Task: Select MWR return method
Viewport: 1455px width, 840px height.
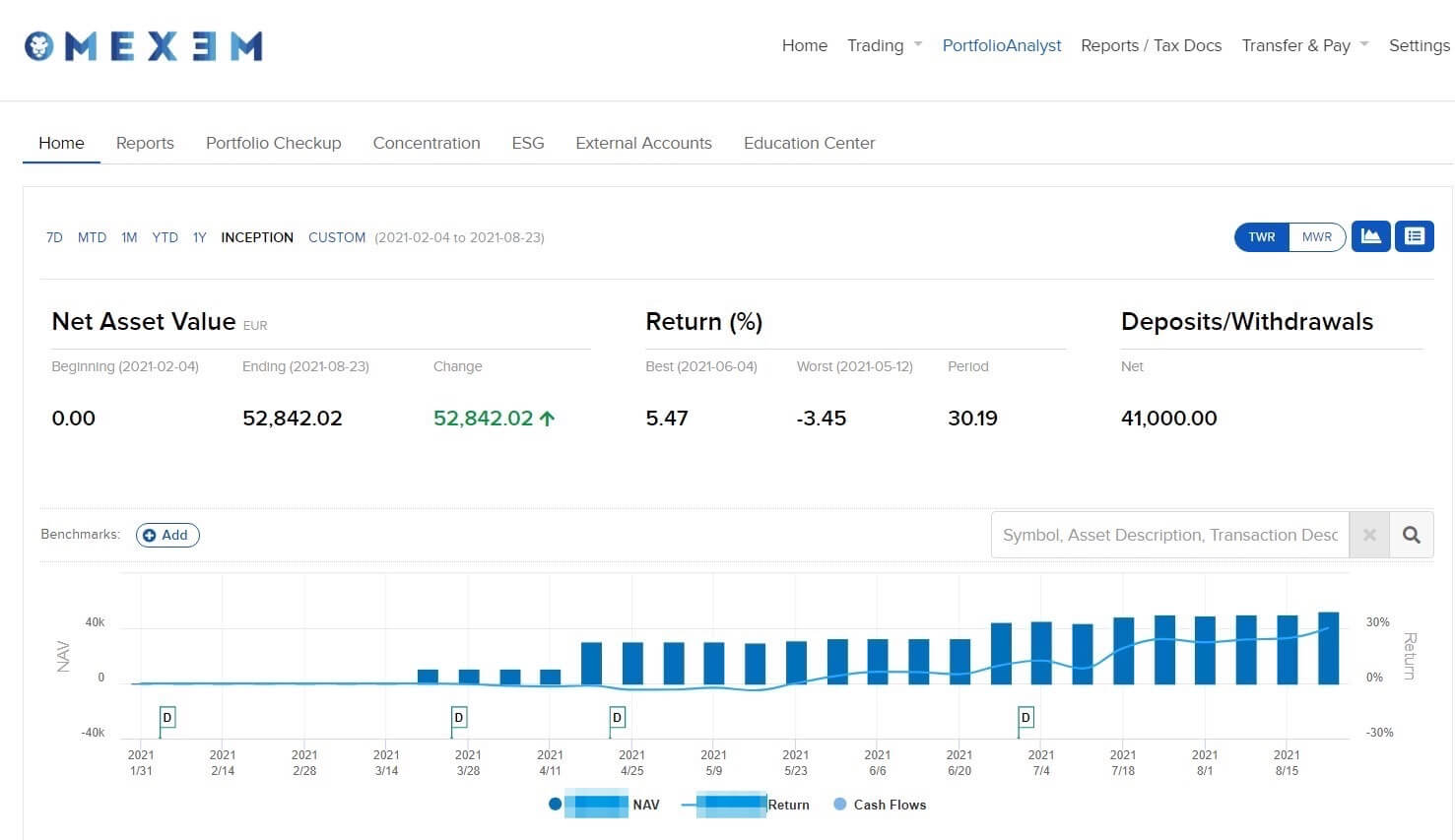Action: (x=1316, y=237)
